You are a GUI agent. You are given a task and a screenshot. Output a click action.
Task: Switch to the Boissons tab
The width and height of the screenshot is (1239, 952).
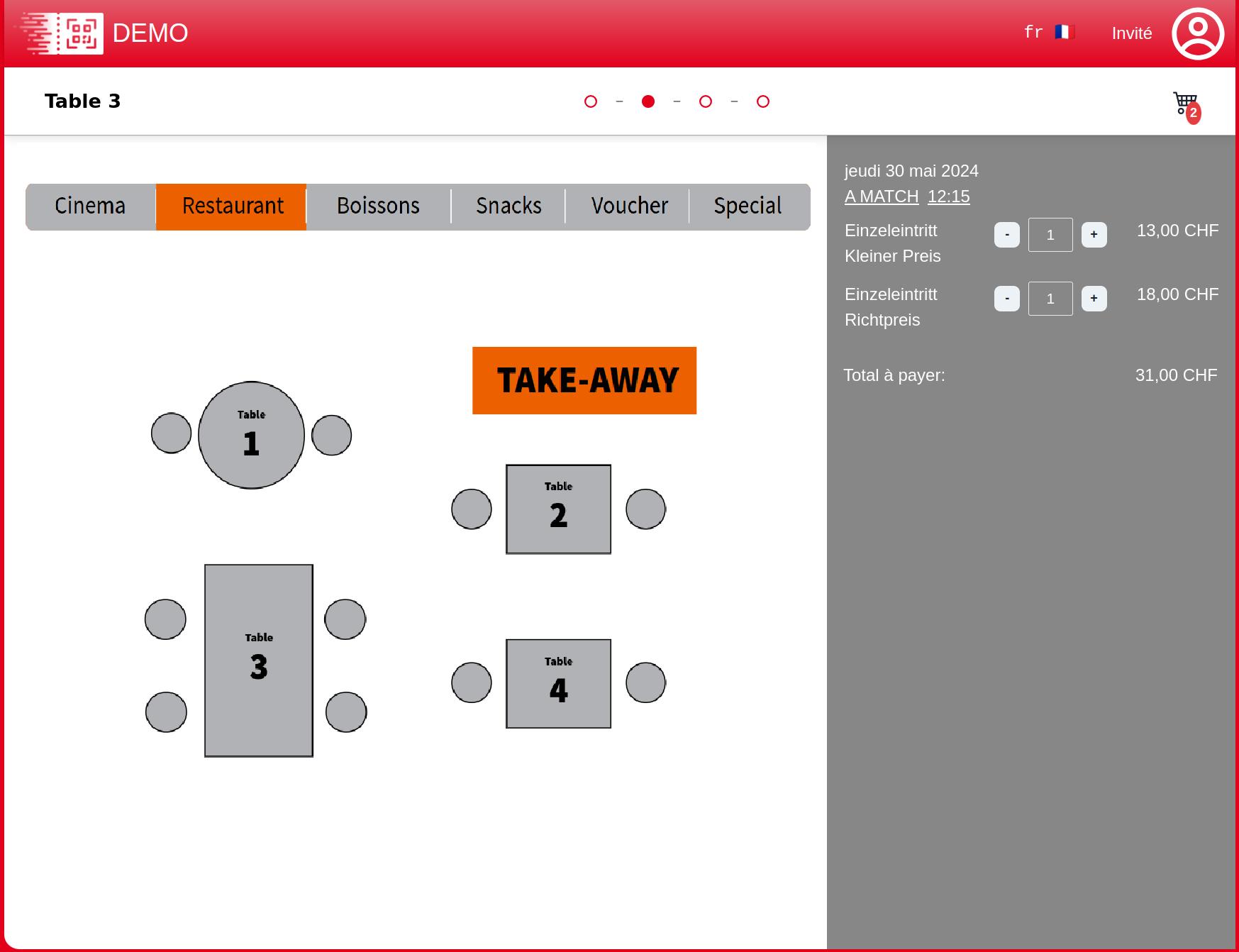378,206
